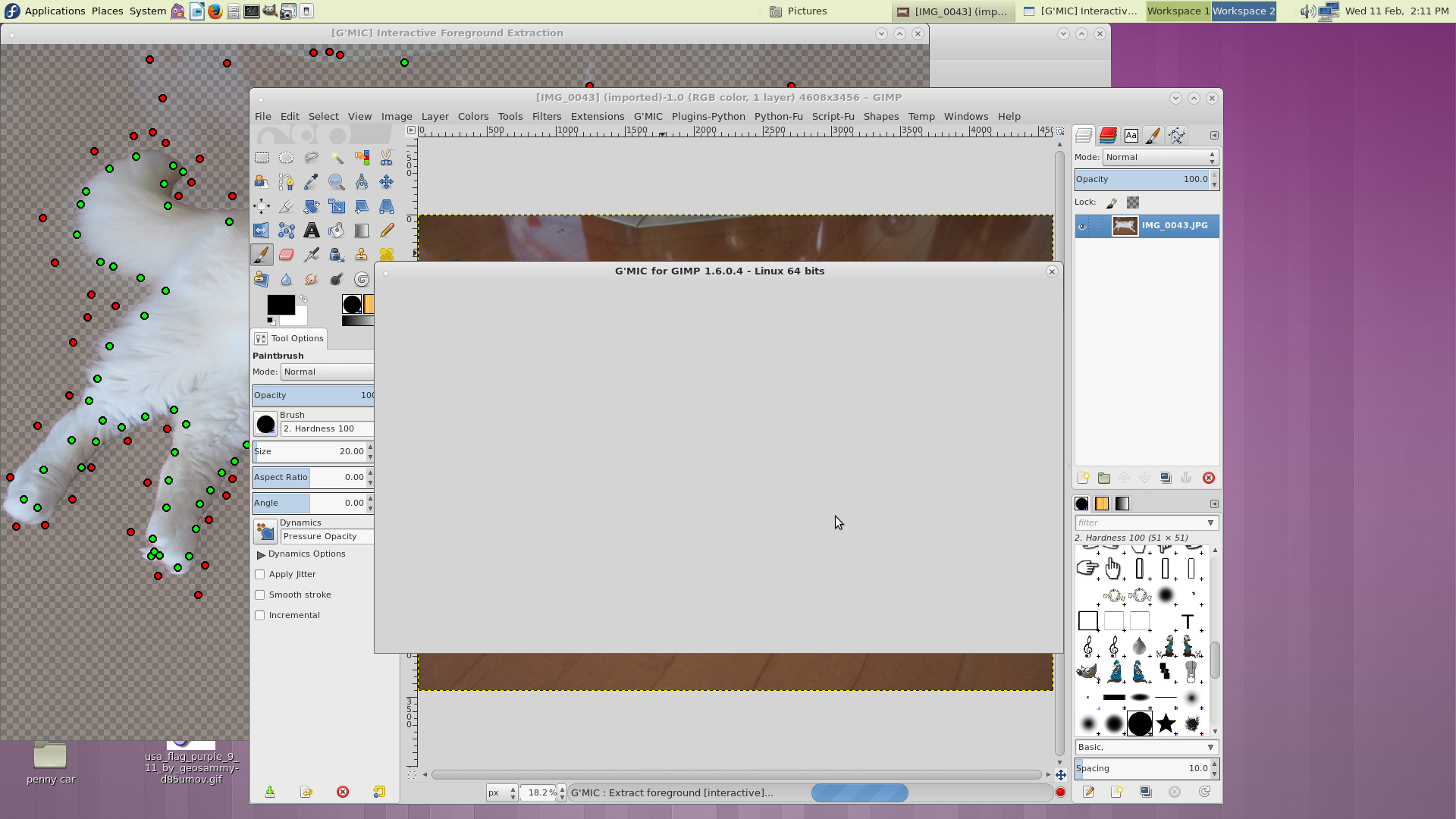This screenshot has width=1456, height=819.
Task: Open the Filters menu
Action: tap(547, 117)
